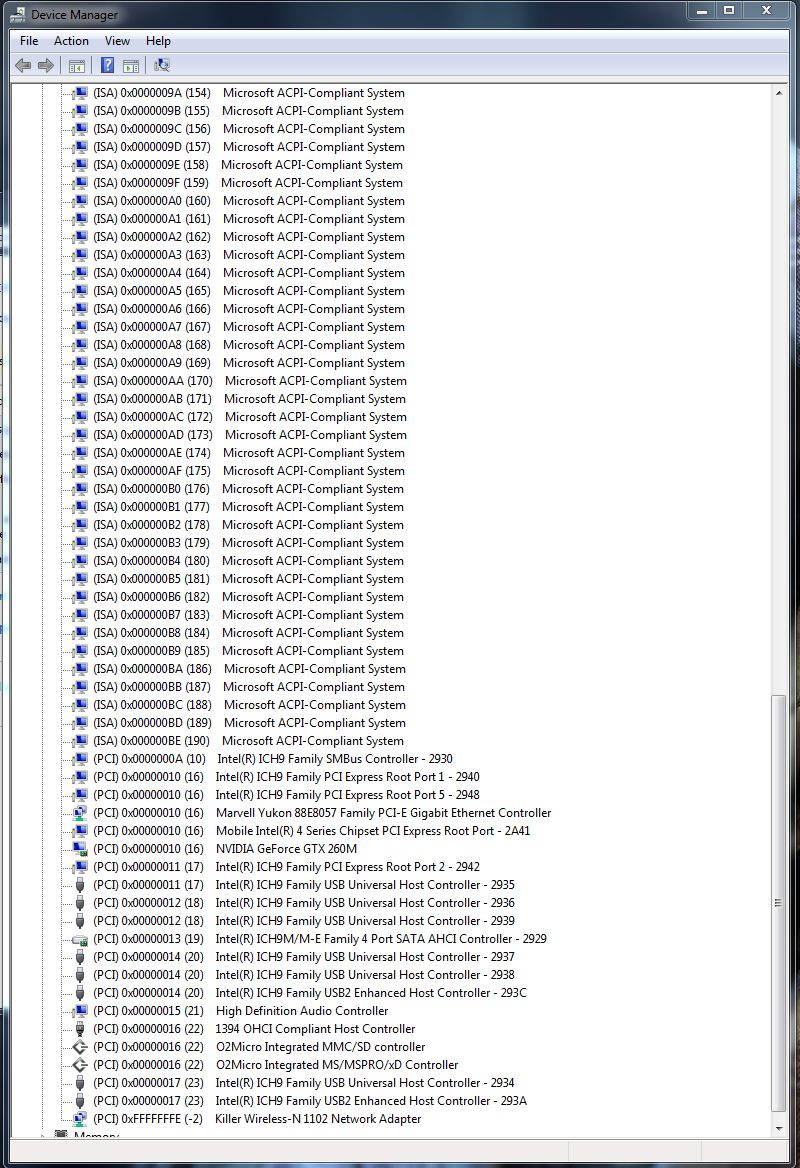Click the High Definition Audio Controller icon

click(80, 1011)
